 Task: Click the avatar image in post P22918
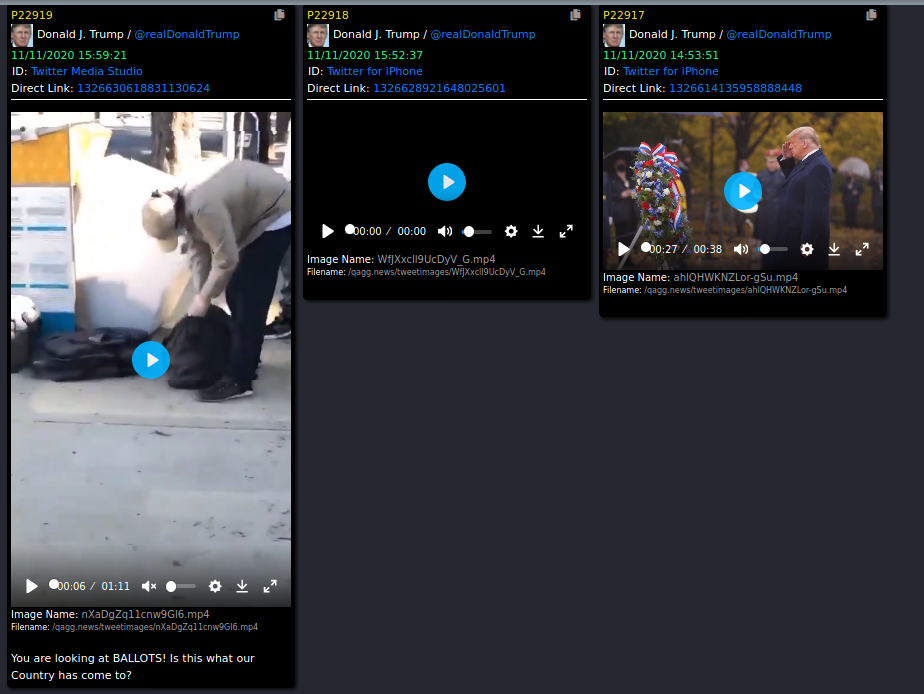[x=318, y=35]
